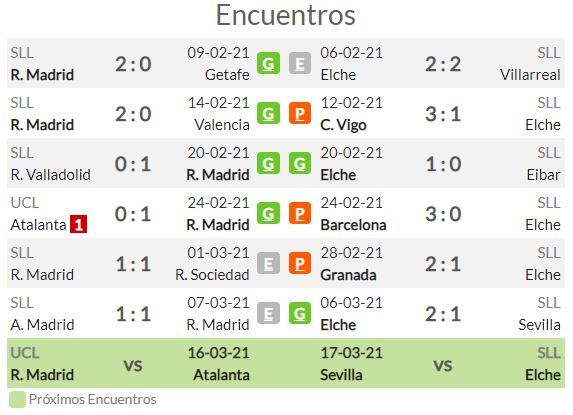Screen dimensions: 573x415
Task: Click green G badge for Getafe match
Action: point(268,64)
